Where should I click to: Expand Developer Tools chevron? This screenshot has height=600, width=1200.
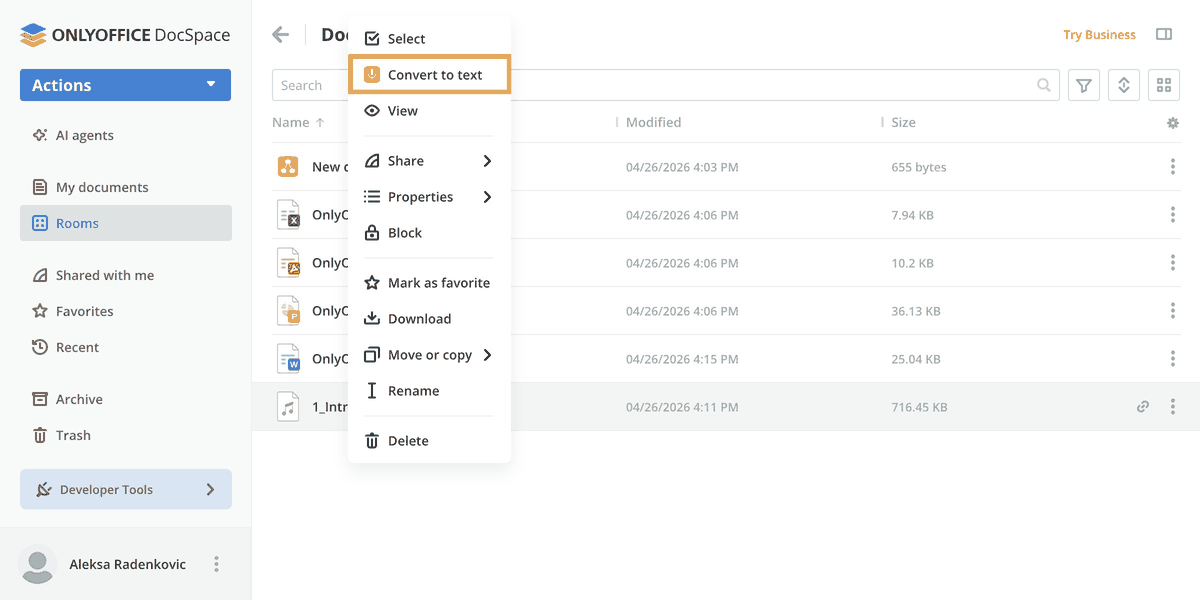(x=210, y=489)
